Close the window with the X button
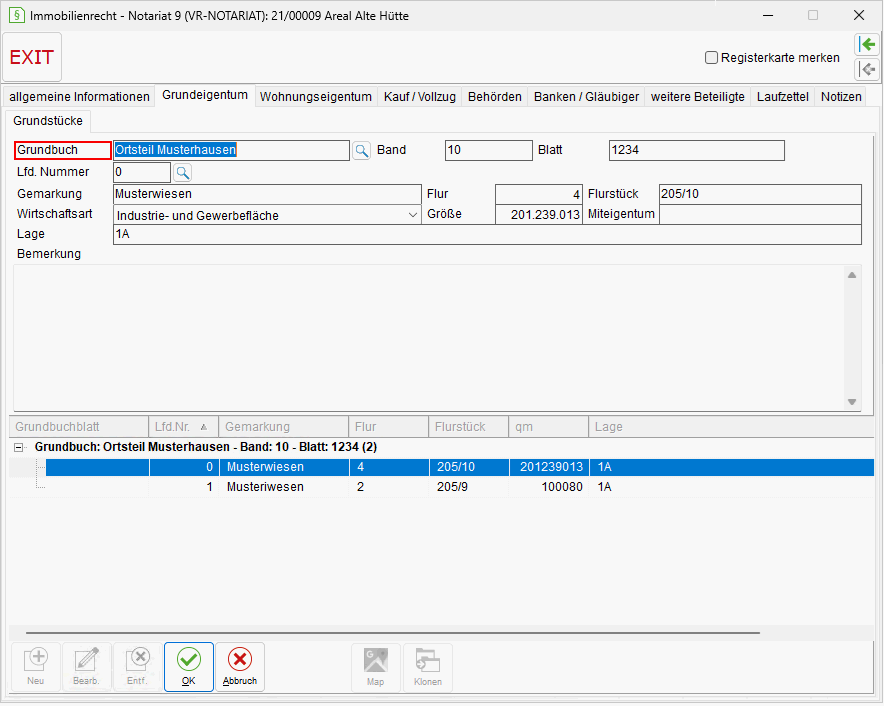This screenshot has width=884, height=706. pyautogui.click(x=859, y=15)
